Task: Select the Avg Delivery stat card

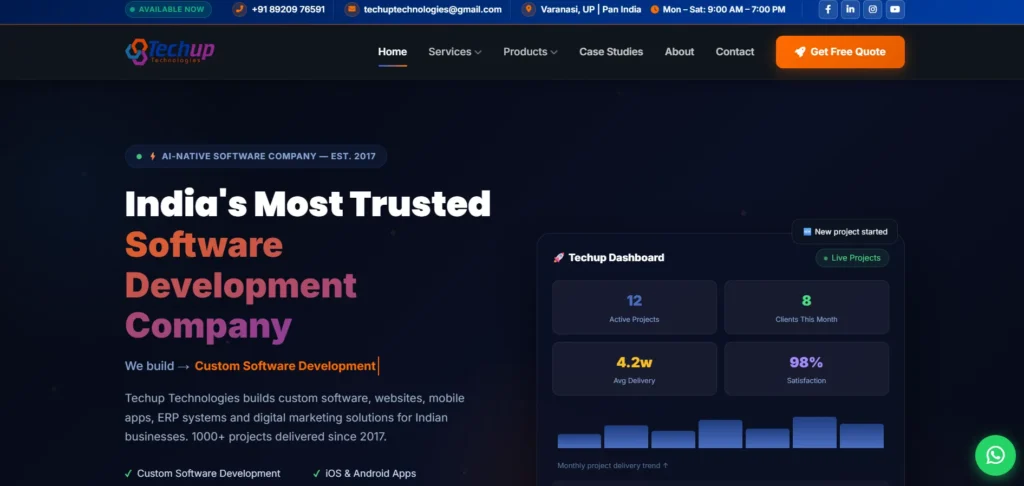Action: [634, 369]
